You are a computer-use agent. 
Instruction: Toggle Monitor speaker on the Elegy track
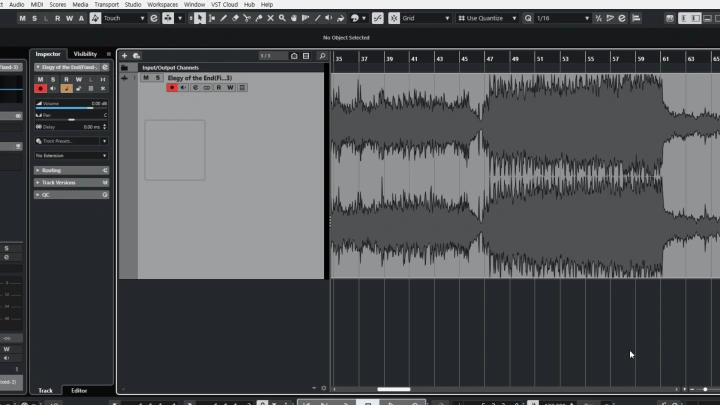[184, 88]
